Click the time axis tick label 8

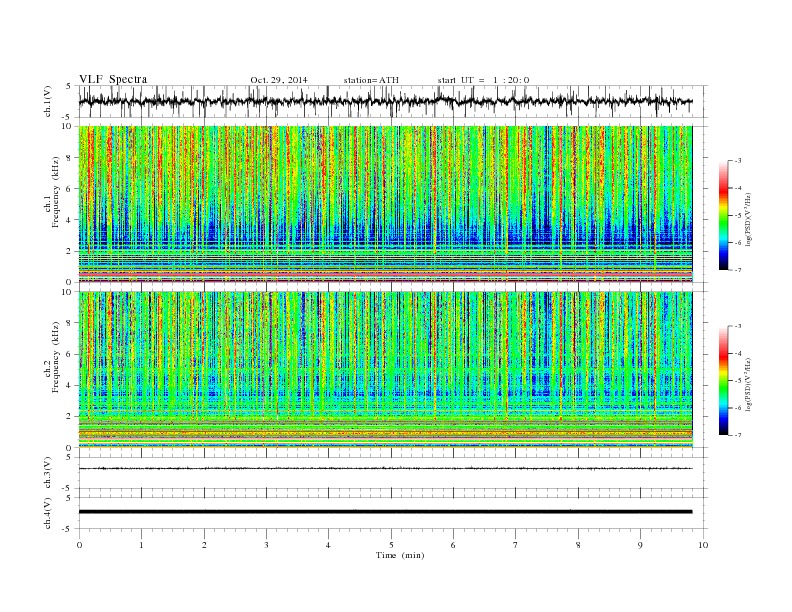578,545
